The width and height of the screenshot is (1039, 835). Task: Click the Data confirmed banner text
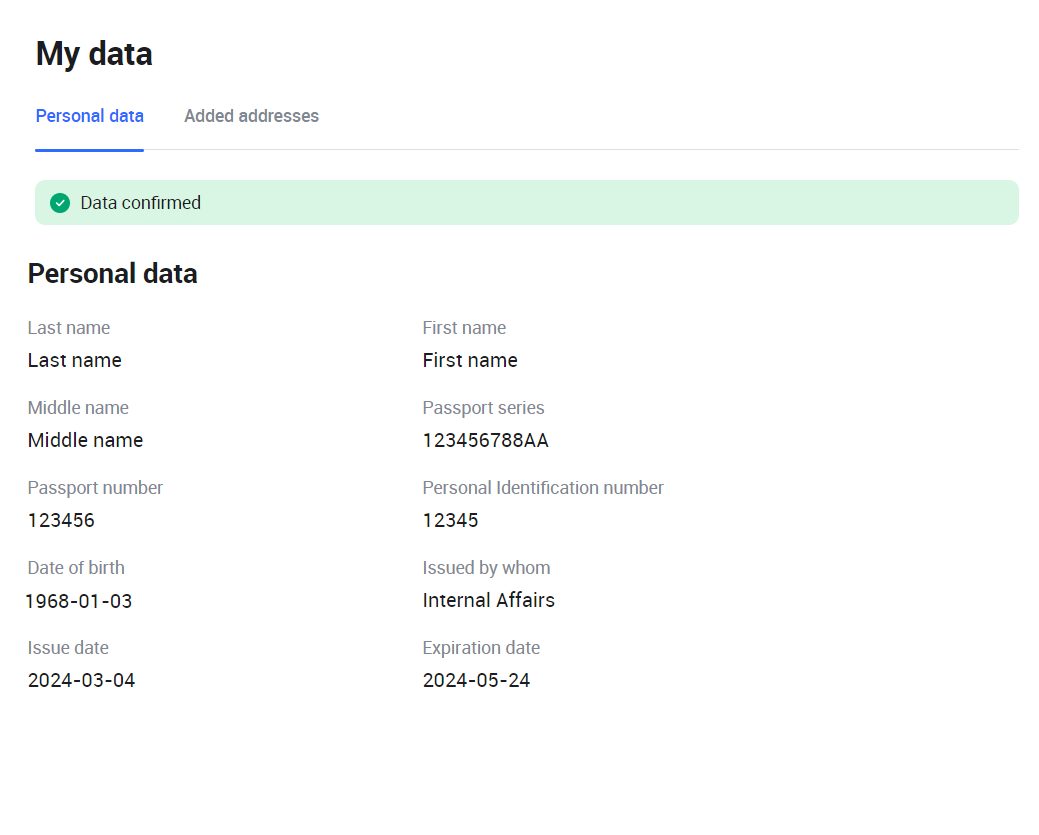coord(141,203)
